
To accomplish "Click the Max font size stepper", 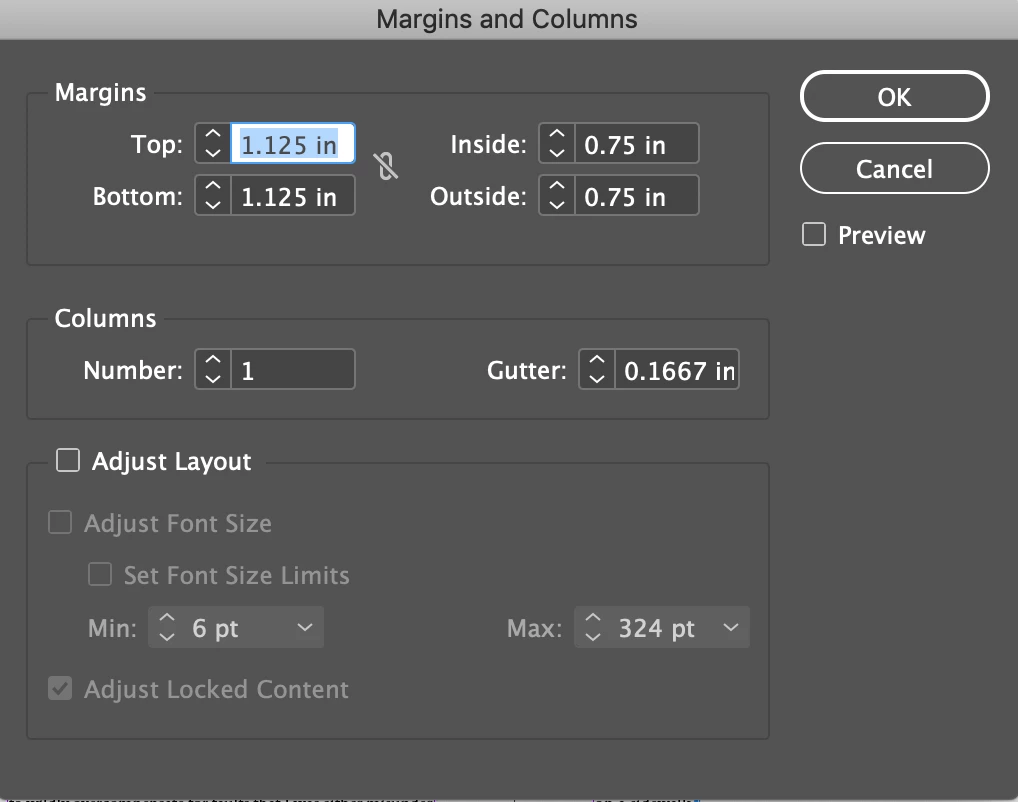I will [593, 628].
